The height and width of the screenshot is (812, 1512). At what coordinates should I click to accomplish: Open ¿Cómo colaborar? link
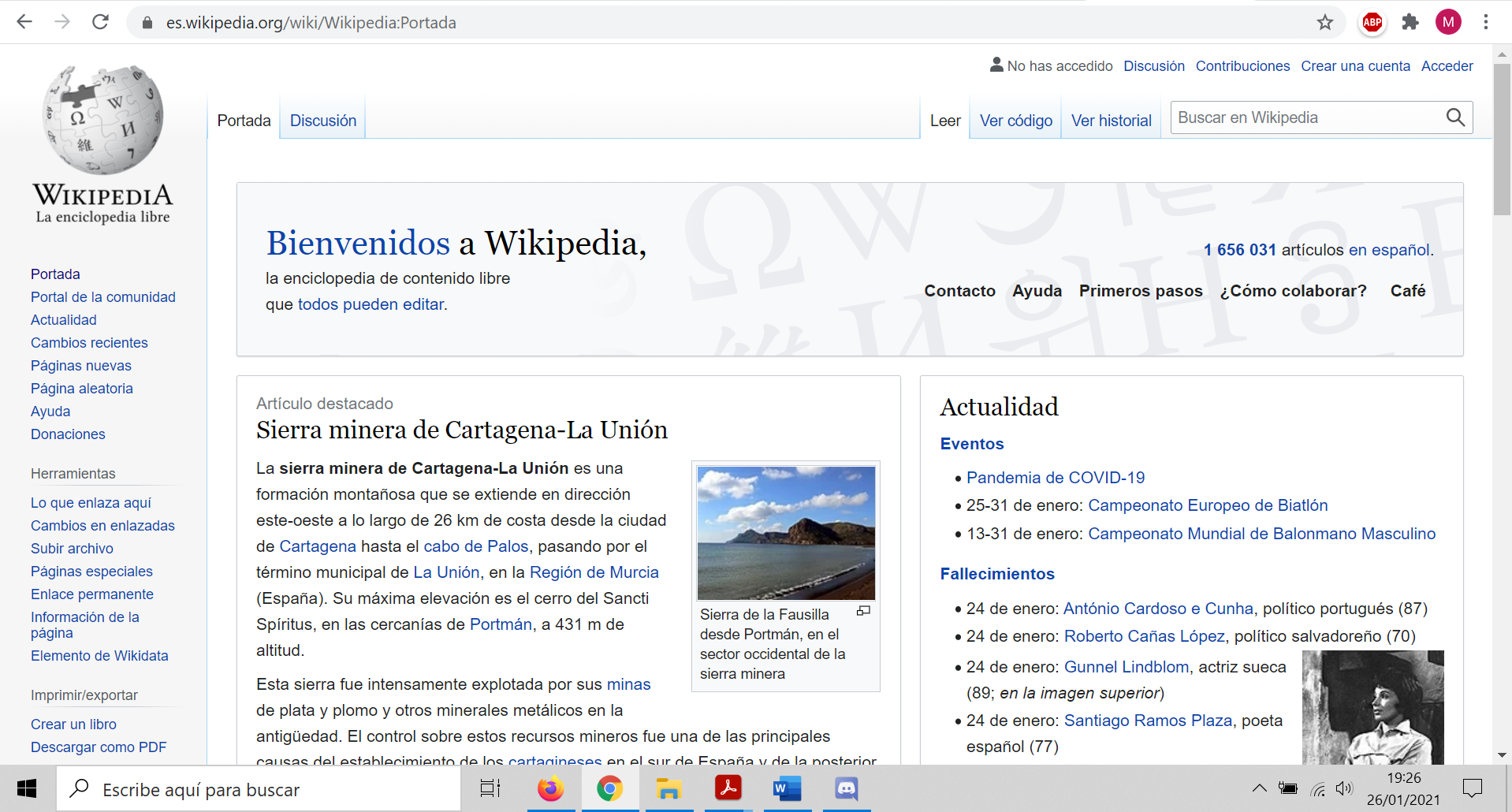tap(1293, 291)
